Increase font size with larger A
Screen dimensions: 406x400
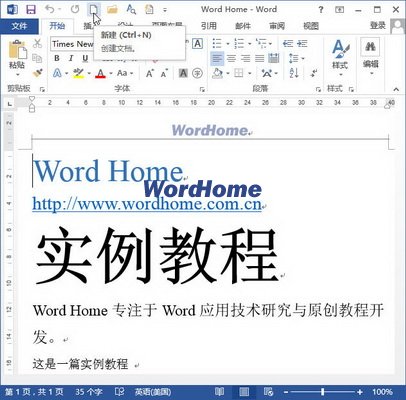(150, 73)
